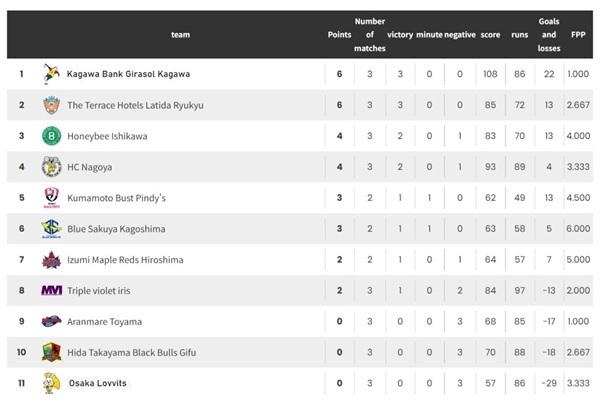Open the Blue Sakuya Kagoshima team name

(116, 229)
